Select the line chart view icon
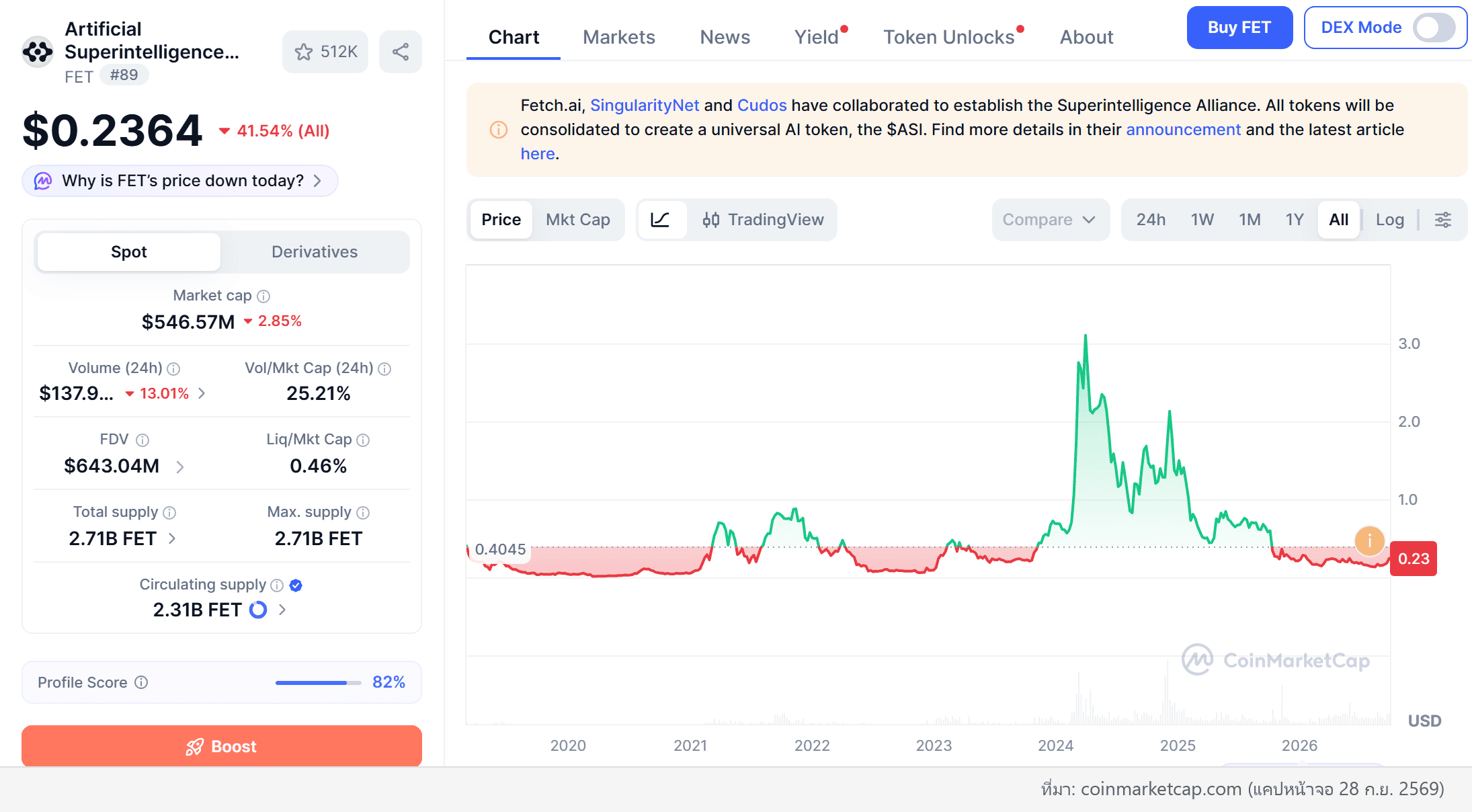 coord(661,220)
